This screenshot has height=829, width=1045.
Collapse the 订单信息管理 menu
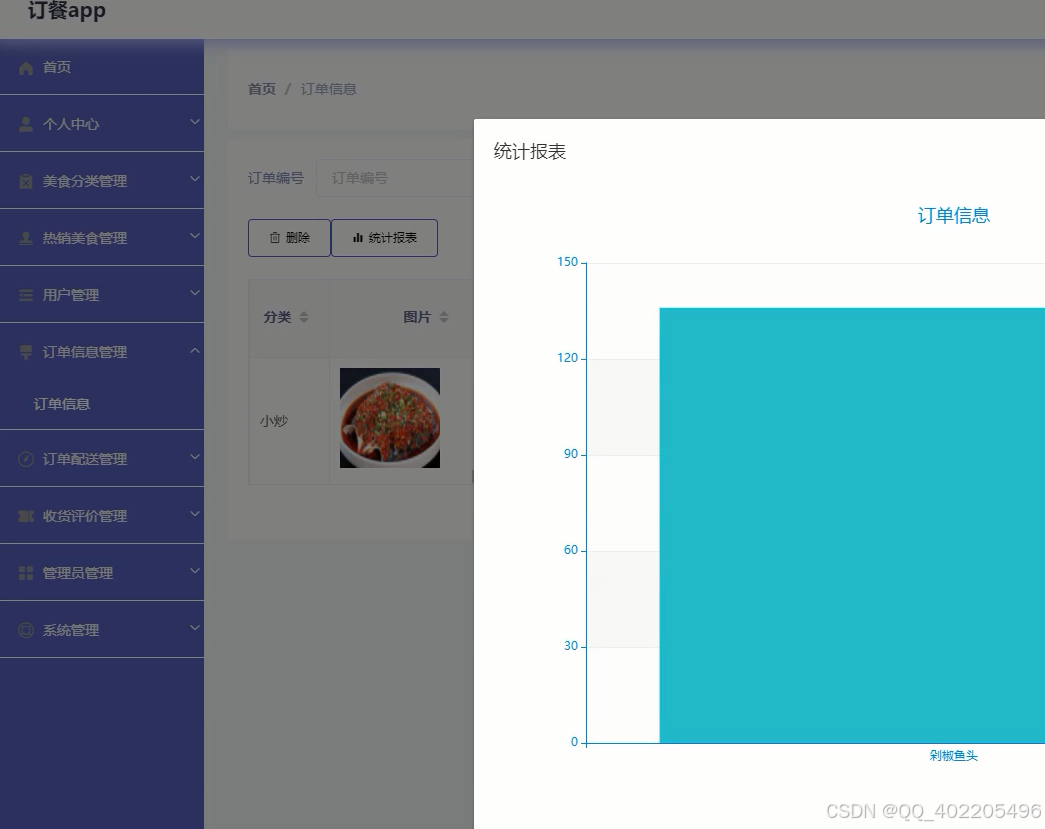pos(100,352)
